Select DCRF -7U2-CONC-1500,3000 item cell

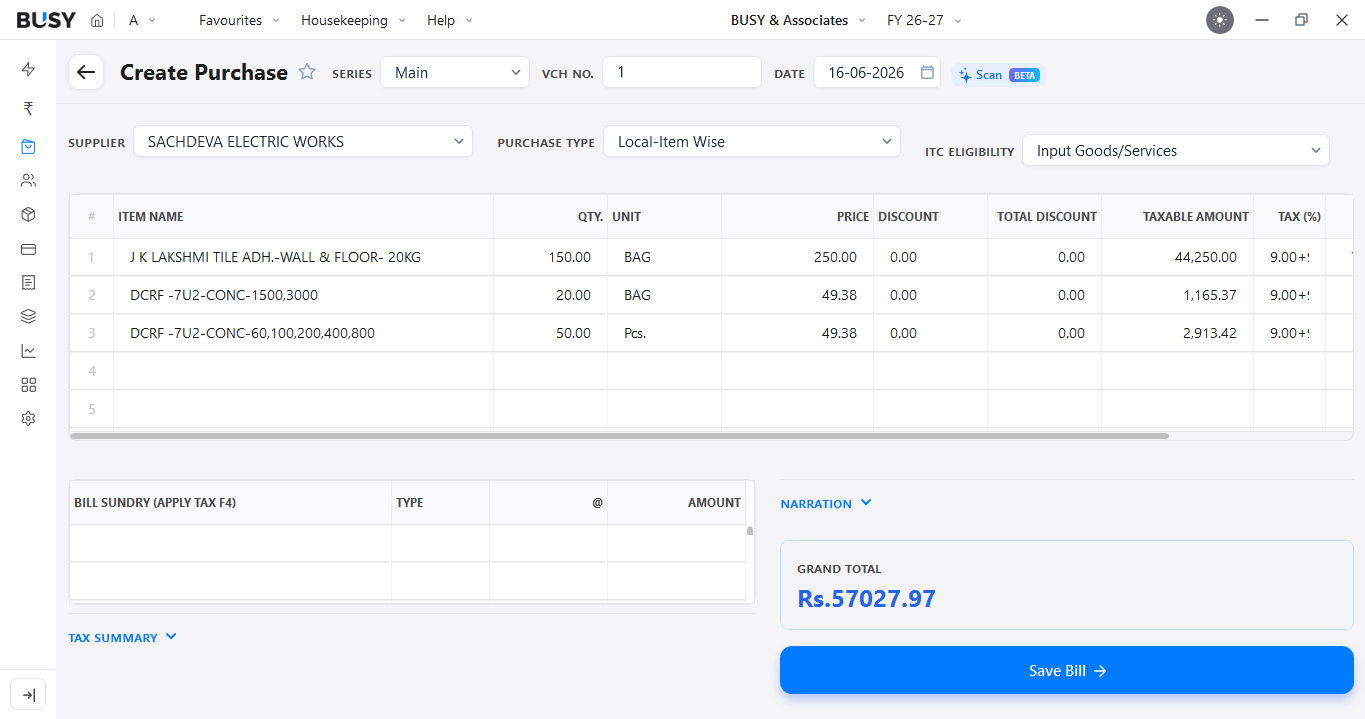point(303,295)
